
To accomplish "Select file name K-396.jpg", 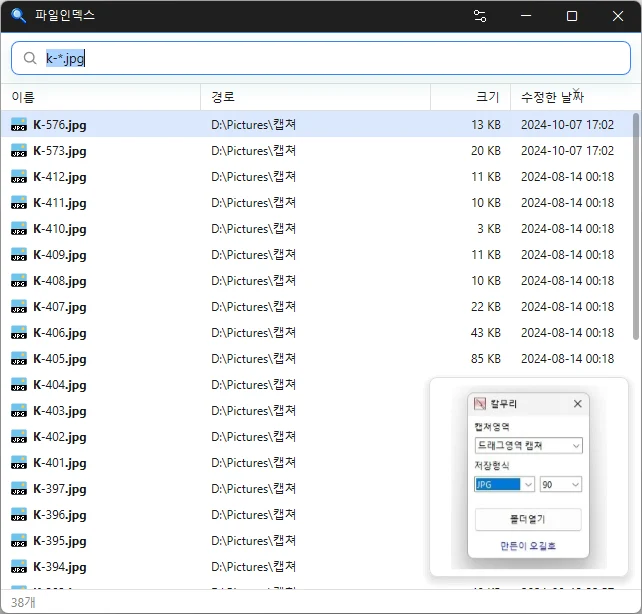I will [60, 515].
